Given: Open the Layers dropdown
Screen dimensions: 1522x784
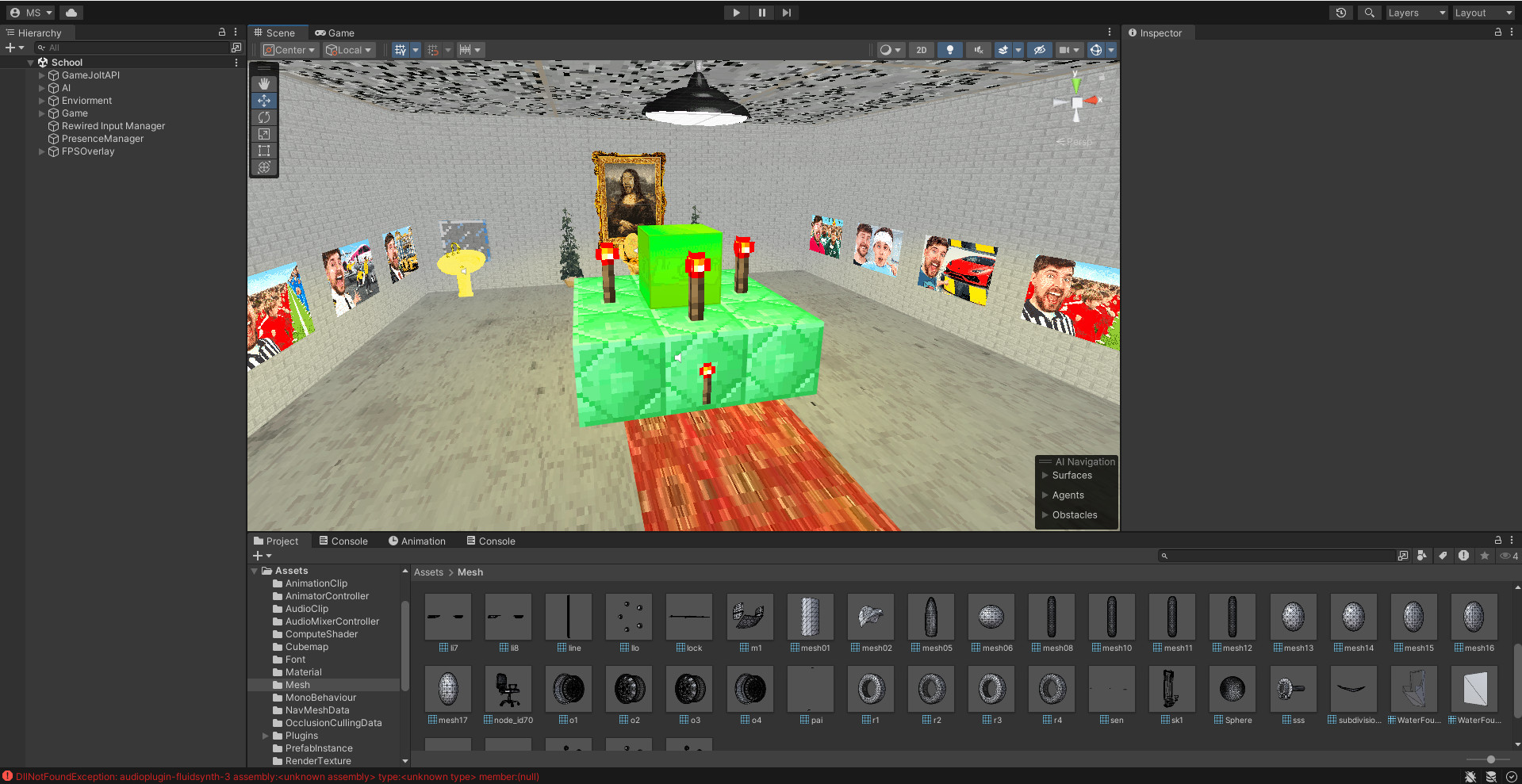Looking at the screenshot, I should click(1416, 13).
